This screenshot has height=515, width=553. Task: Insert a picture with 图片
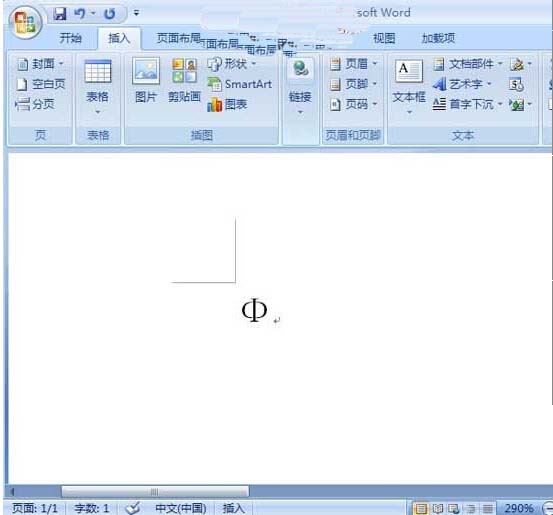(146, 80)
